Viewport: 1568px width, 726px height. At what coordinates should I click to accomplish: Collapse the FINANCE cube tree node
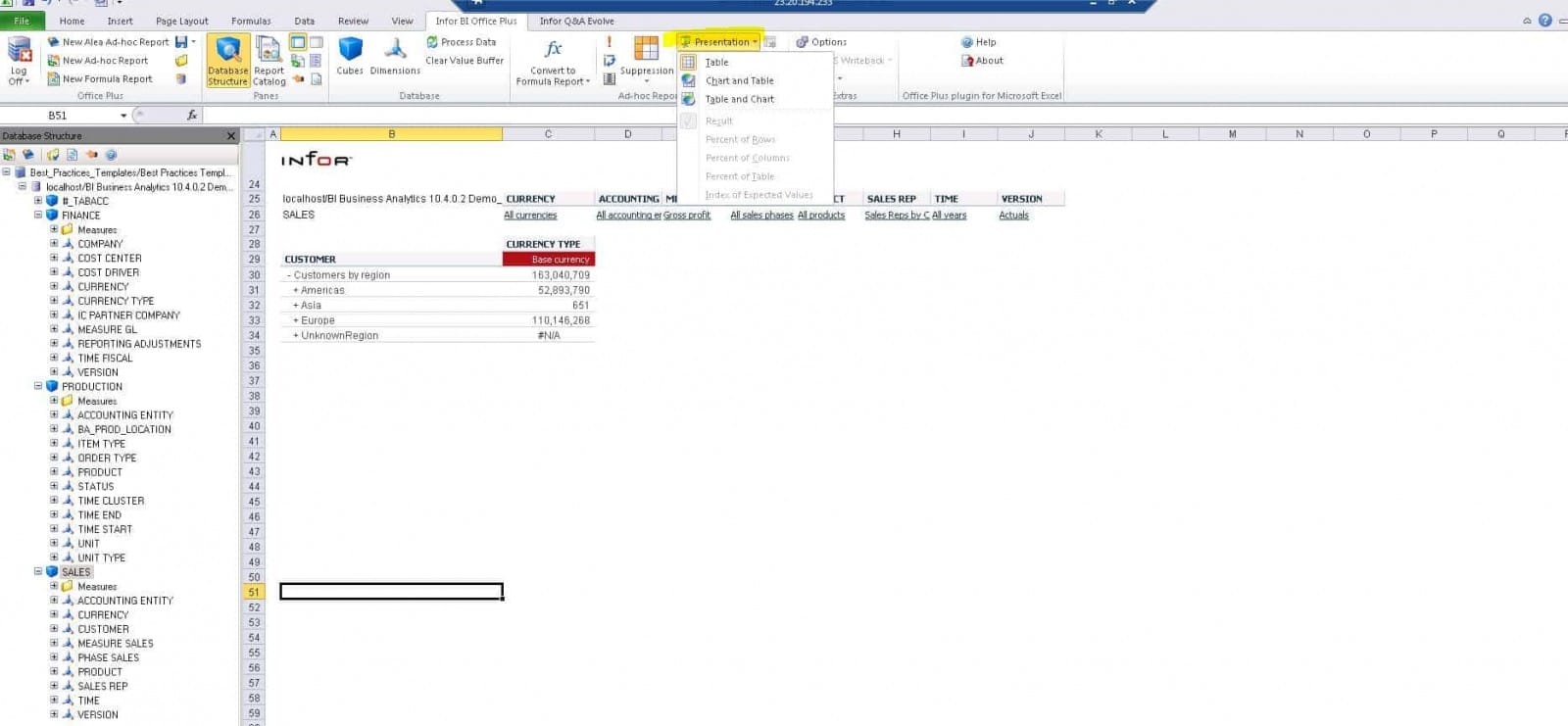(38, 215)
